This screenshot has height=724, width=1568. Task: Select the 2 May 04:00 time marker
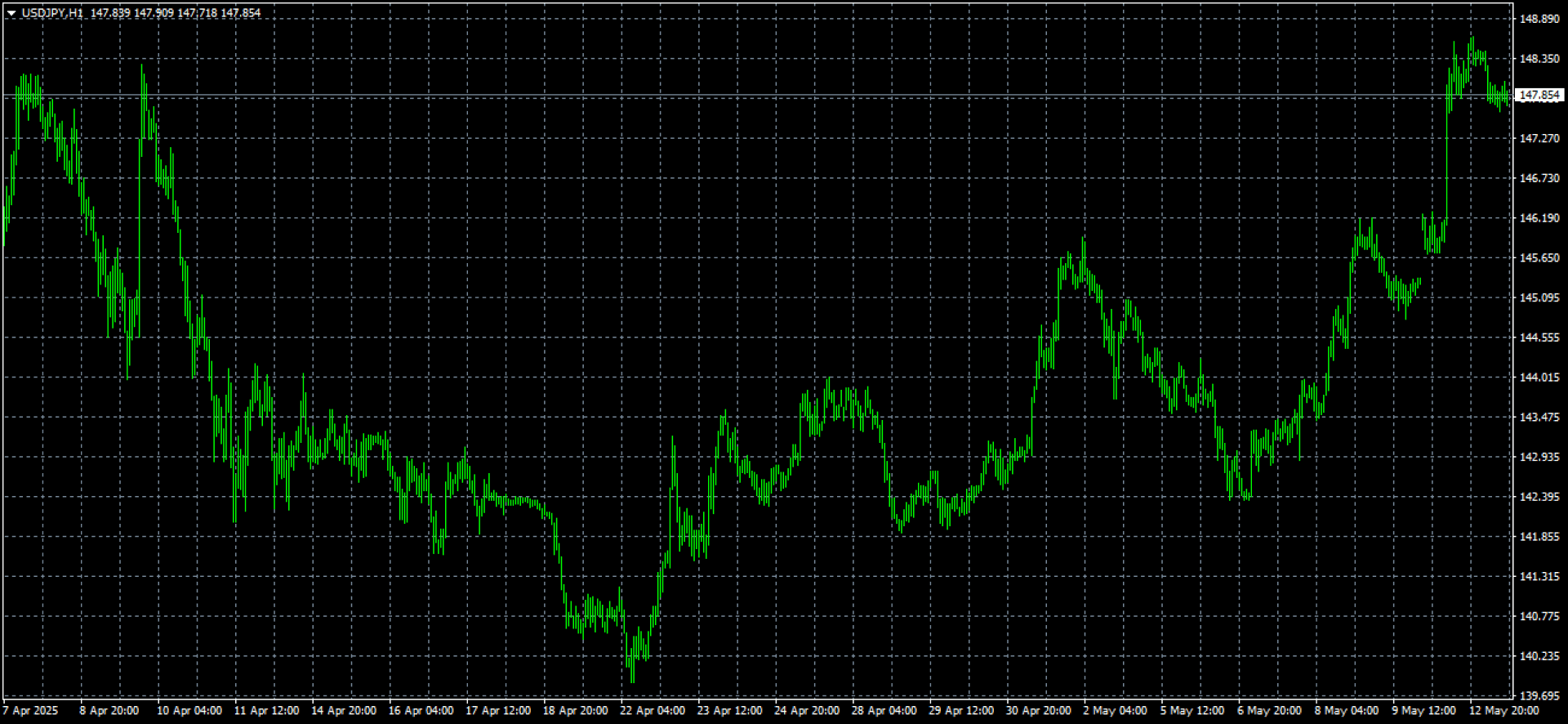(x=1115, y=711)
